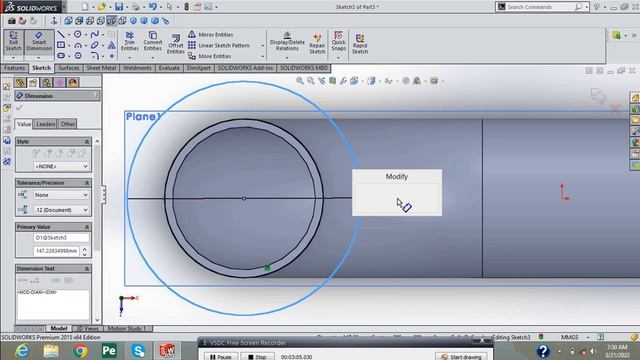Click the Rapid Sketch tool
This screenshot has width=640, height=360.
[x=360, y=44]
